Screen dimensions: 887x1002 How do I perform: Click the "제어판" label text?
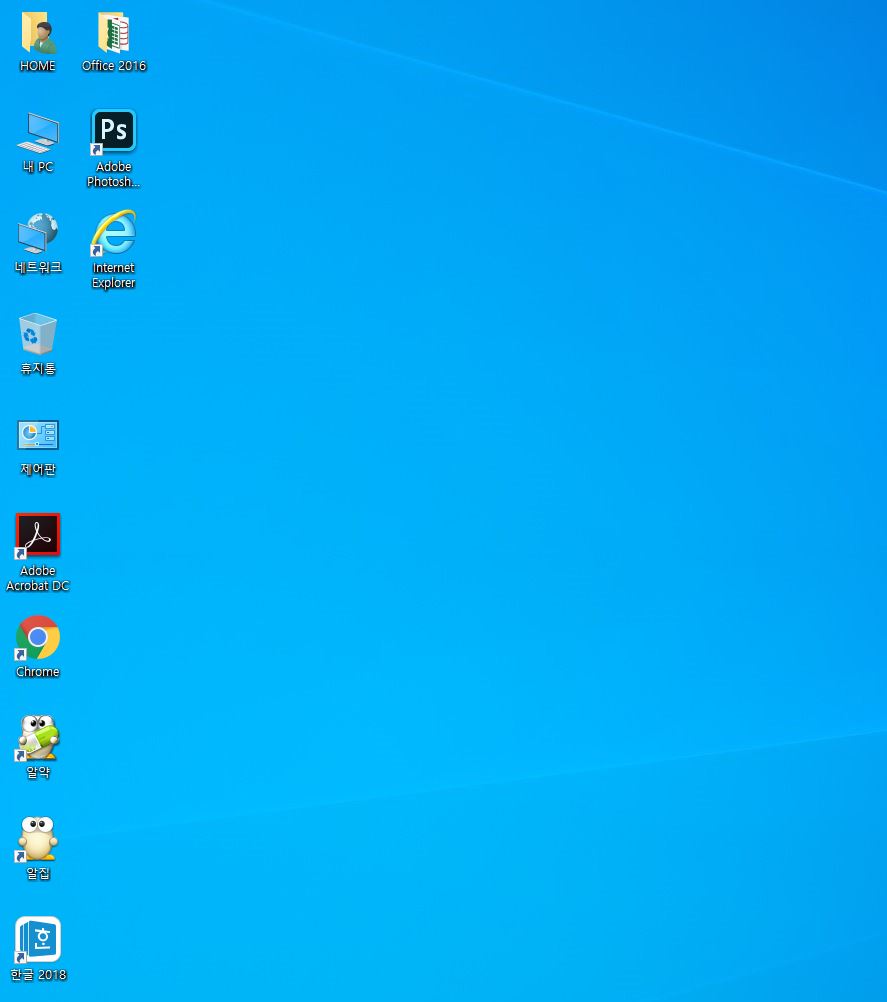[38, 470]
